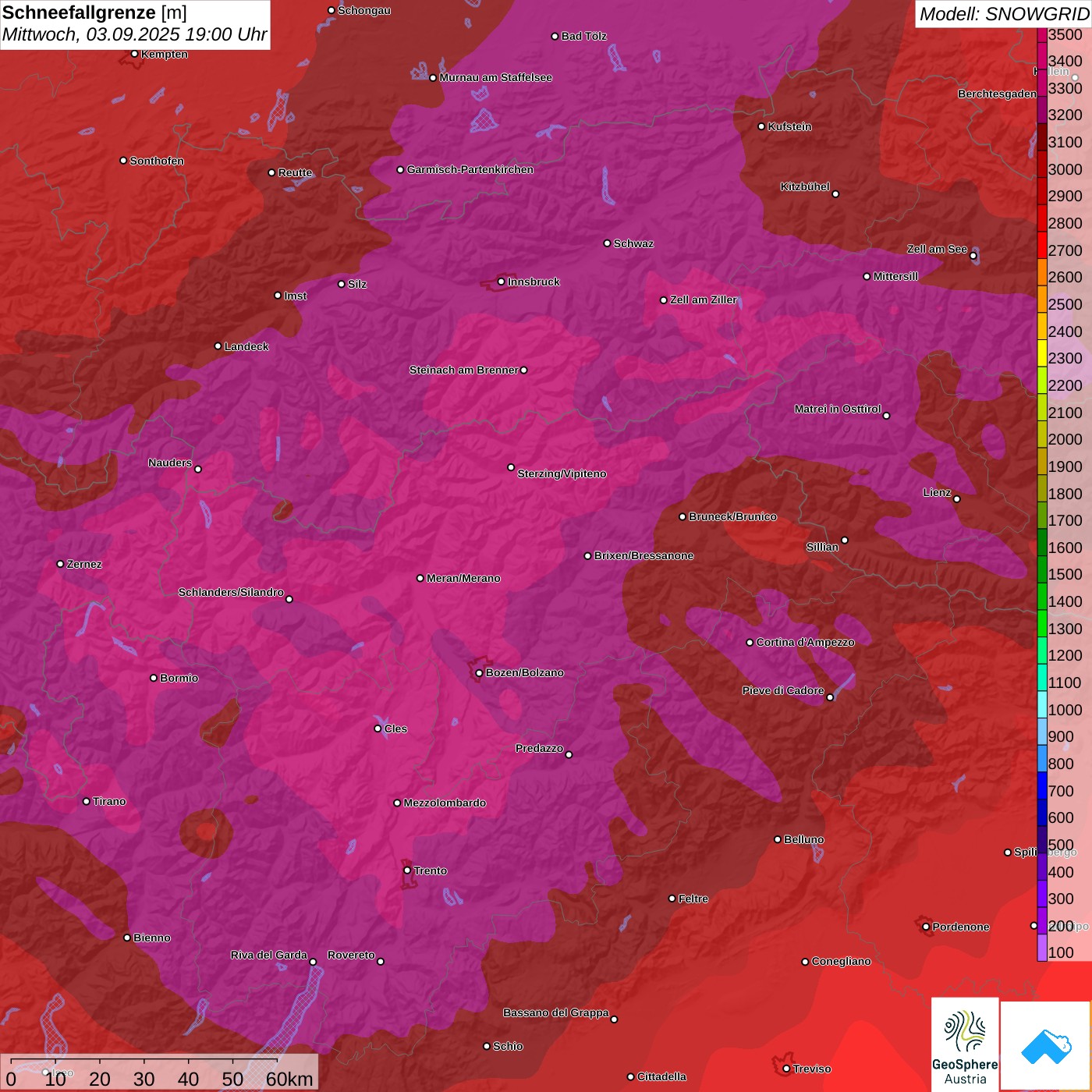Image resolution: width=1092 pixels, height=1092 pixels.
Task: Click the Sillian town label
Action: (x=822, y=547)
